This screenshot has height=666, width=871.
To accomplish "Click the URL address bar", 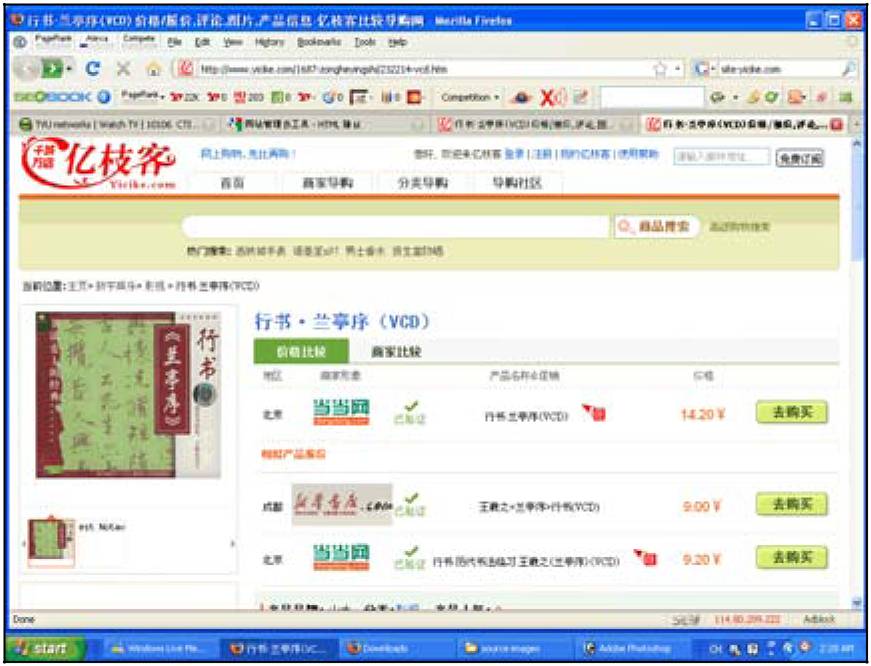I will [x=422, y=69].
